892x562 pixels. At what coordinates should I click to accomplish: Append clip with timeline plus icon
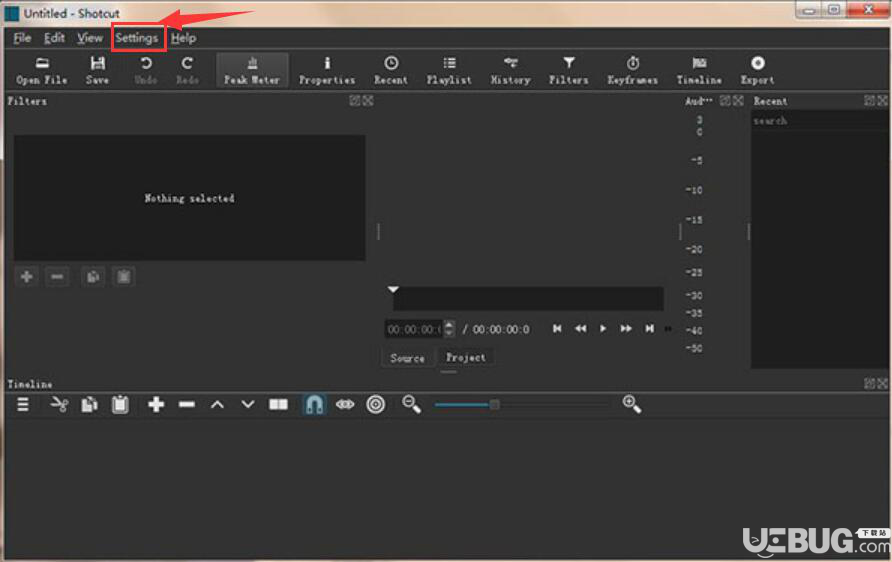[156, 404]
